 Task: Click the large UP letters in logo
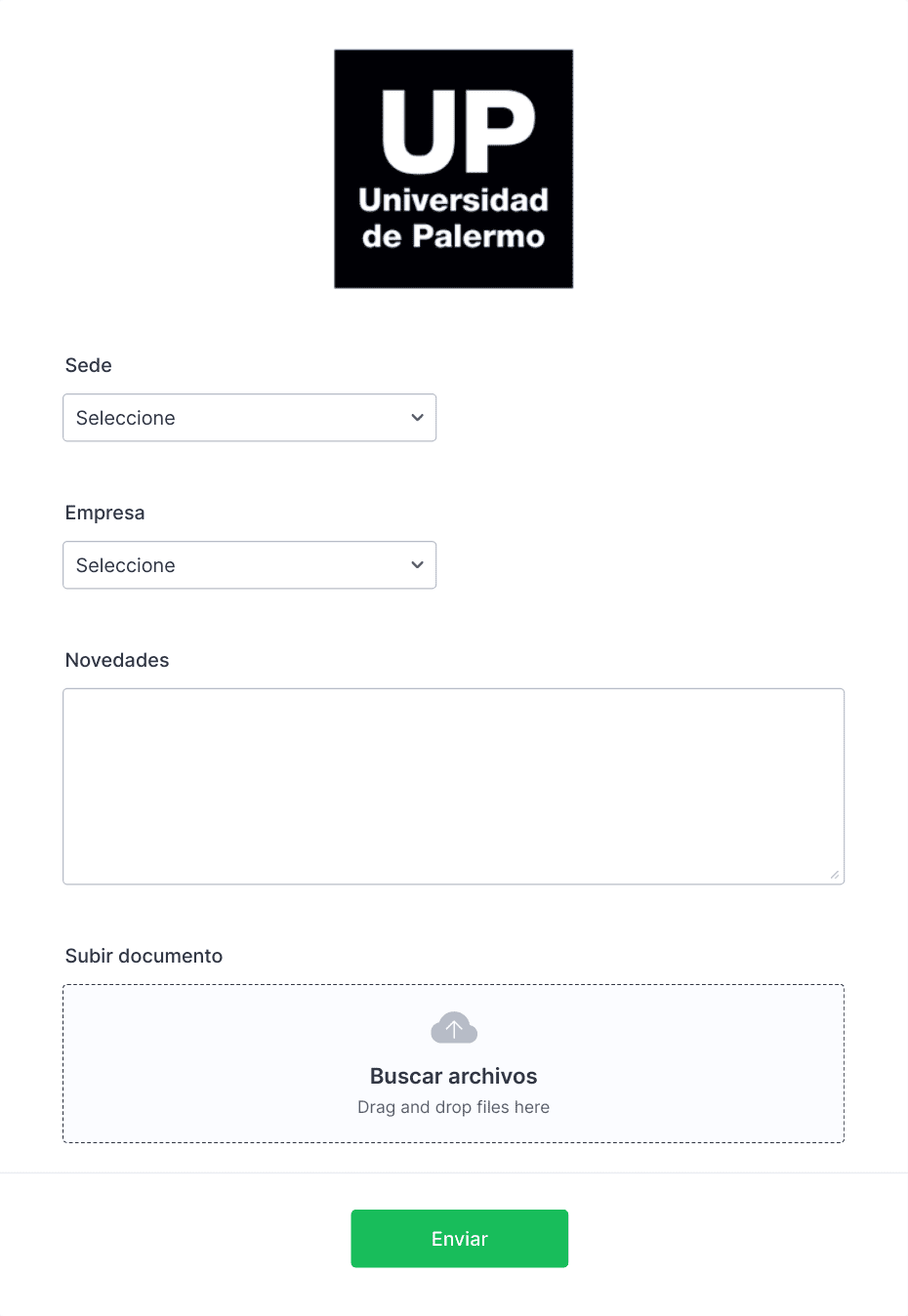[x=458, y=131]
